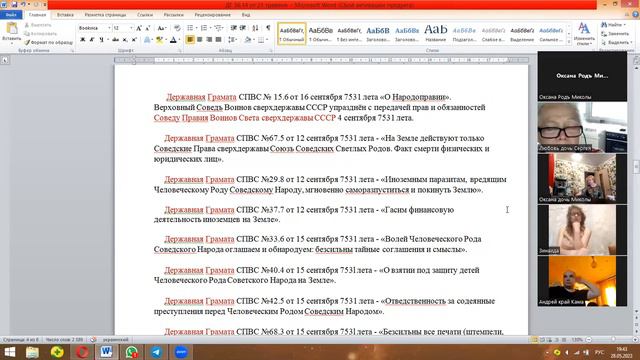Toggle ruler view button

coord(636,60)
